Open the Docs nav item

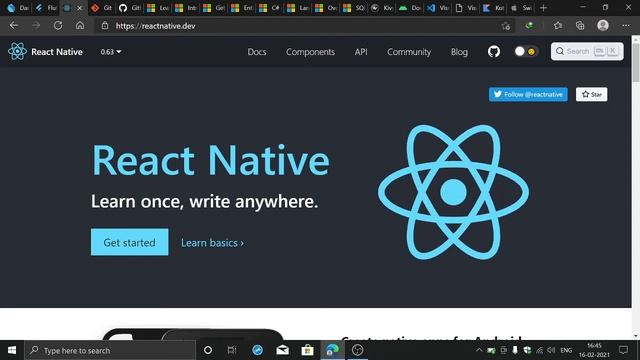pyautogui.click(x=257, y=52)
